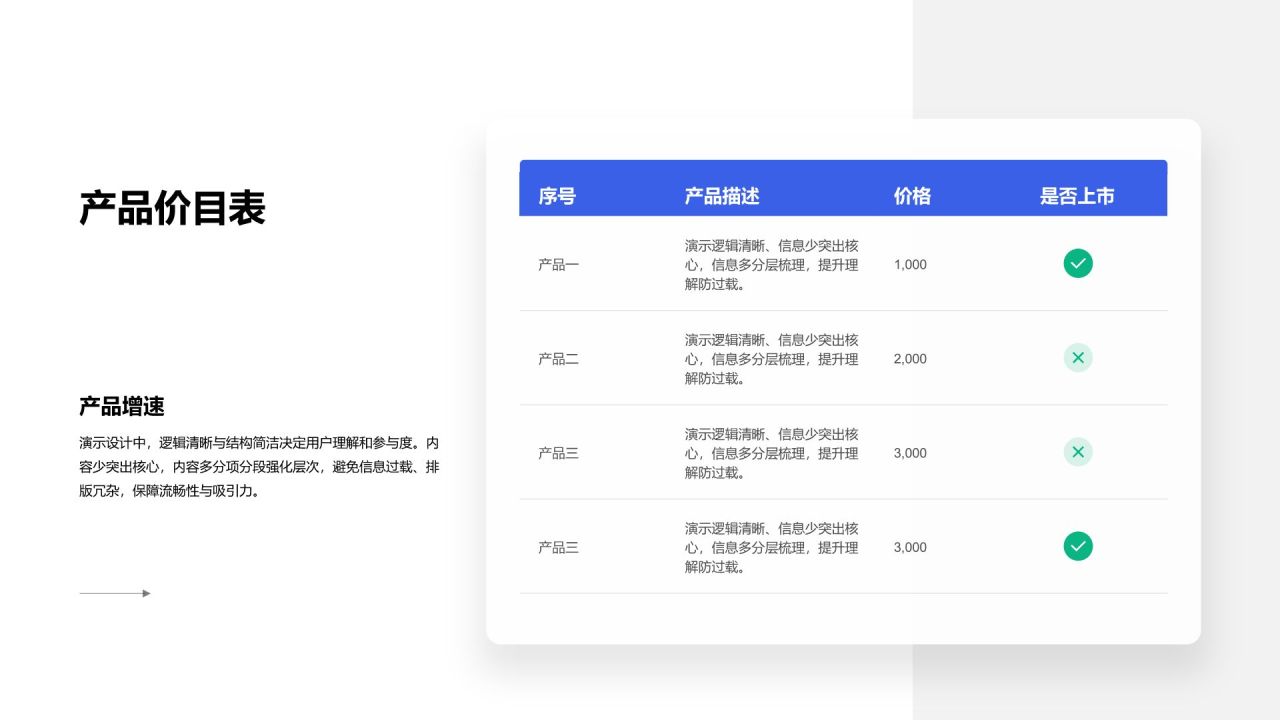Toggle the listing status of the bottom row
The width and height of the screenshot is (1280, 720).
tap(1077, 546)
